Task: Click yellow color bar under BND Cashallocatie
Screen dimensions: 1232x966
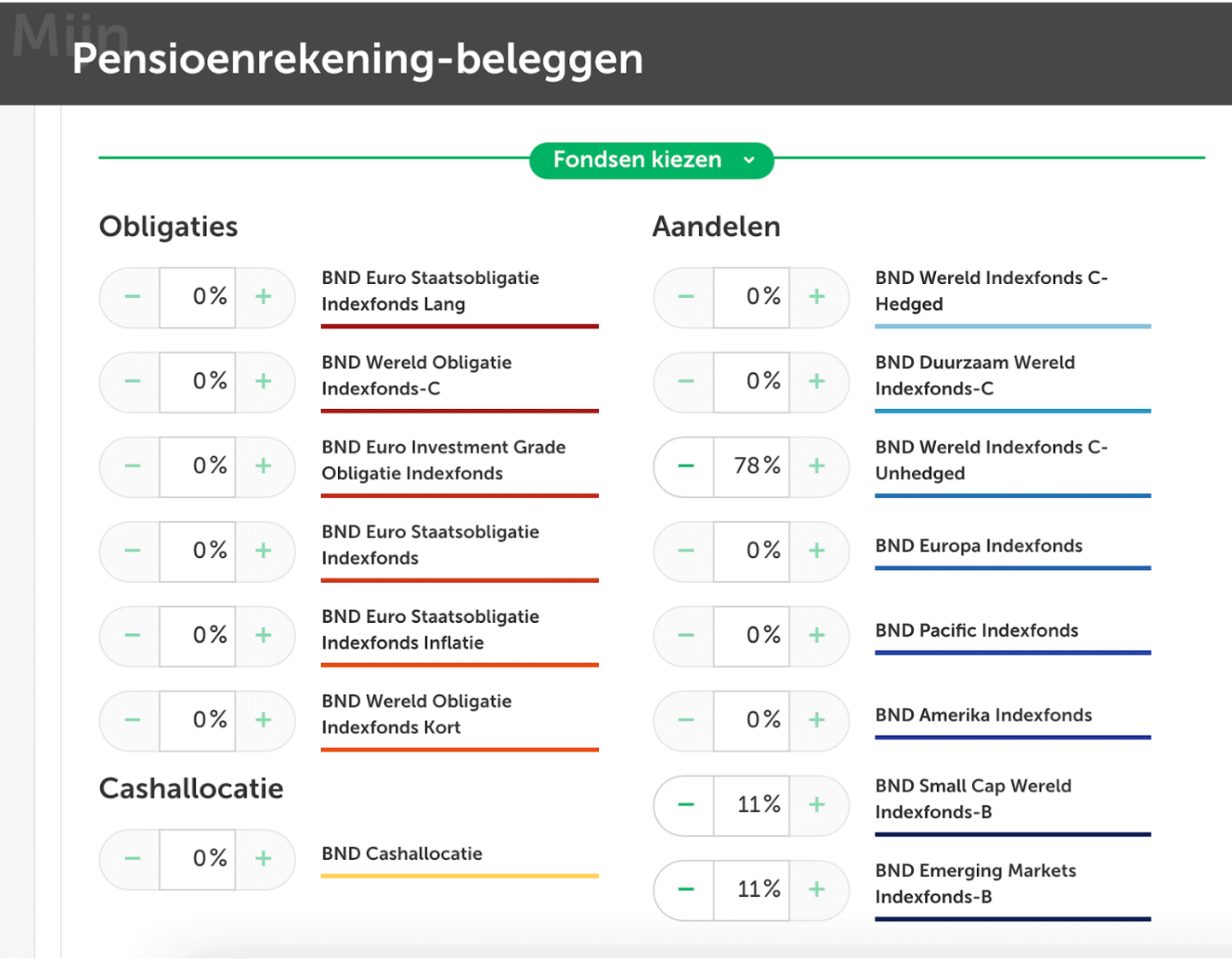Action: click(x=459, y=876)
